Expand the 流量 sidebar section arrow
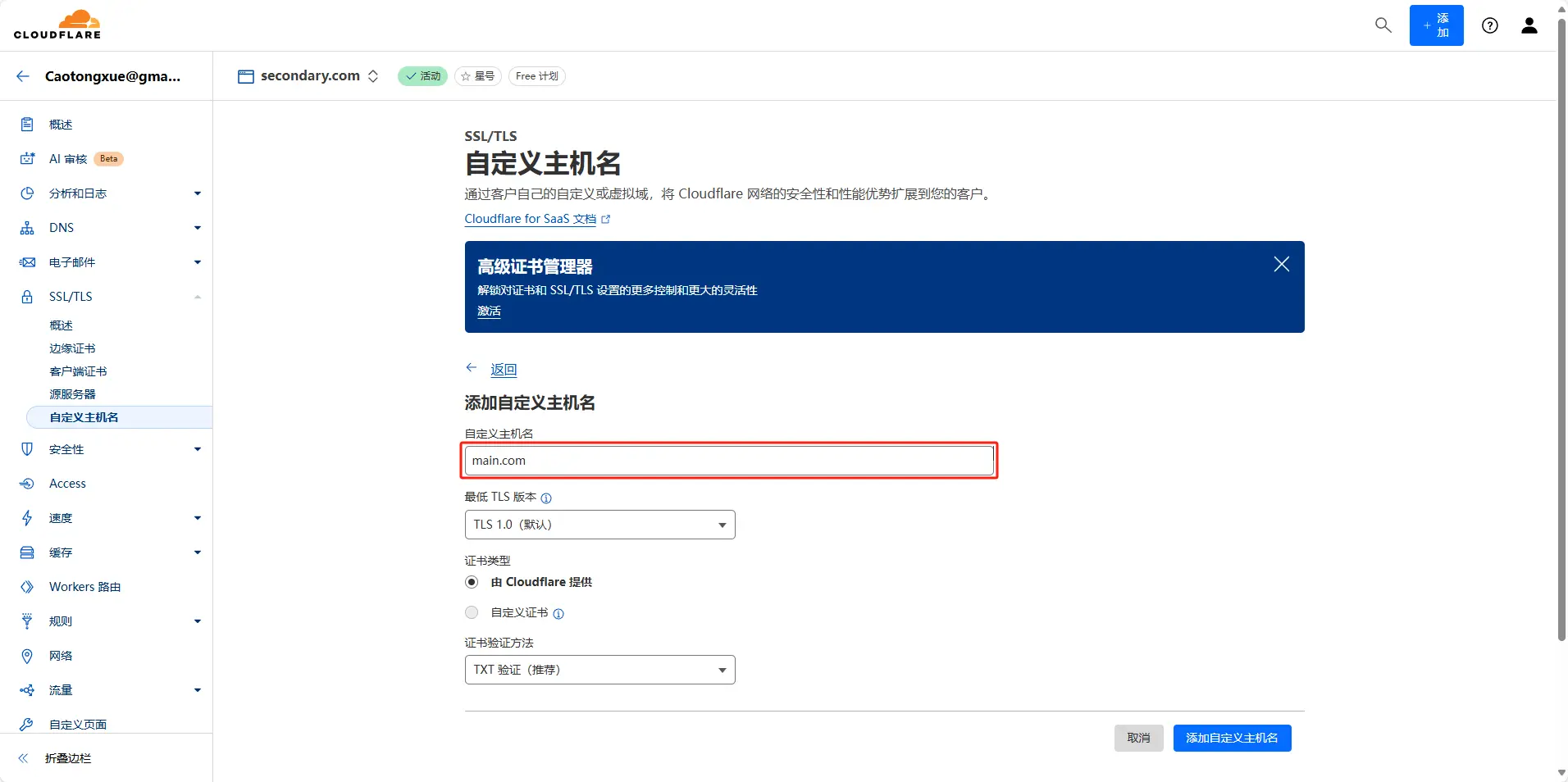This screenshot has width=1568, height=782. 198,690
